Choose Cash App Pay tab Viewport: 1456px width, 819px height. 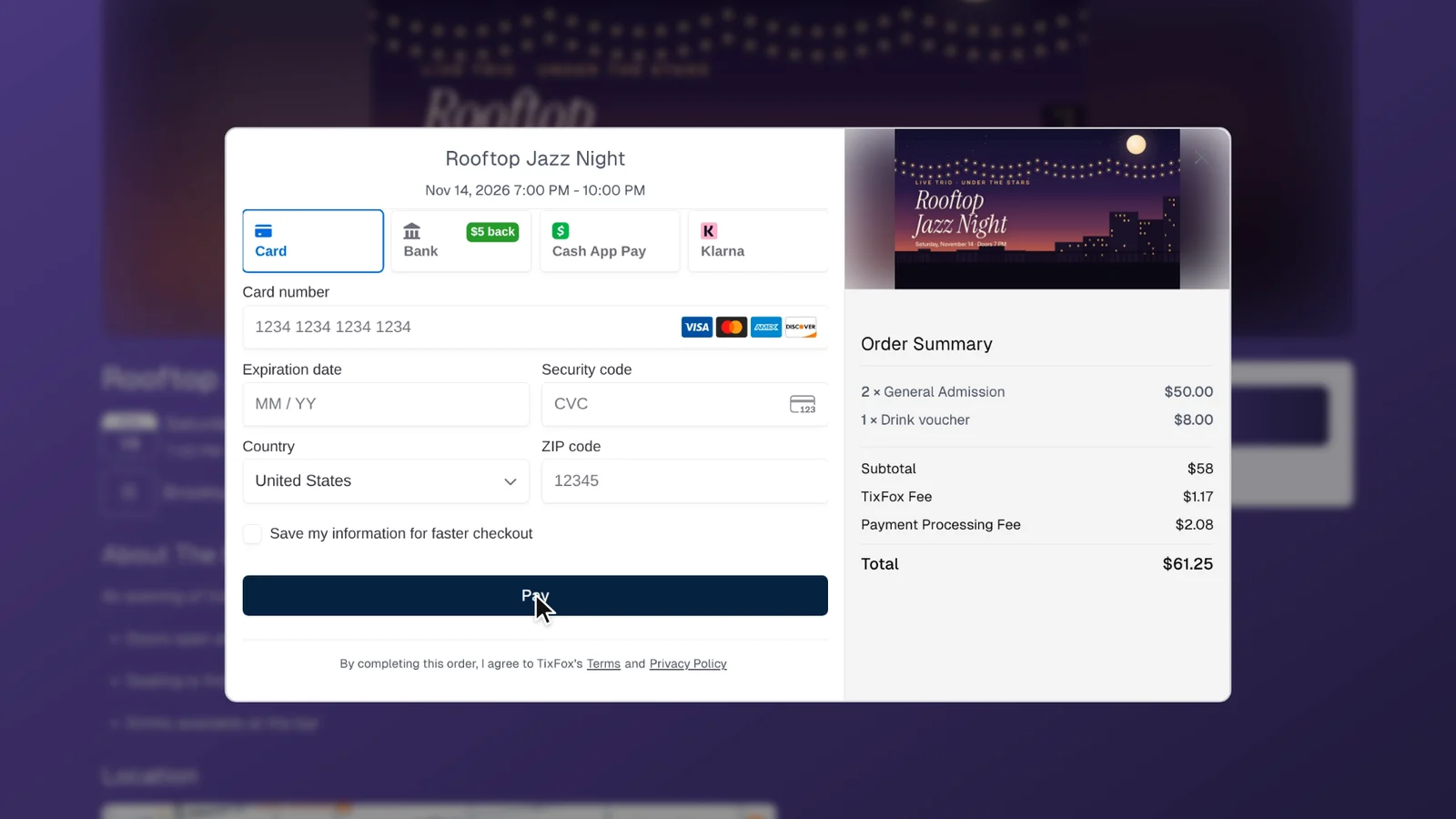point(610,241)
